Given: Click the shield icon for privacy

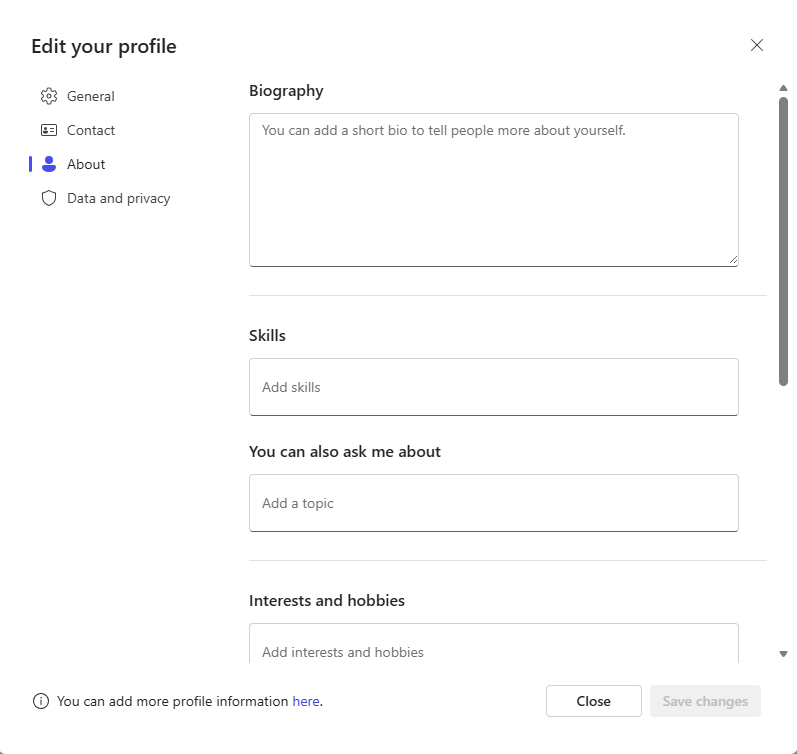Looking at the screenshot, I should (x=49, y=198).
